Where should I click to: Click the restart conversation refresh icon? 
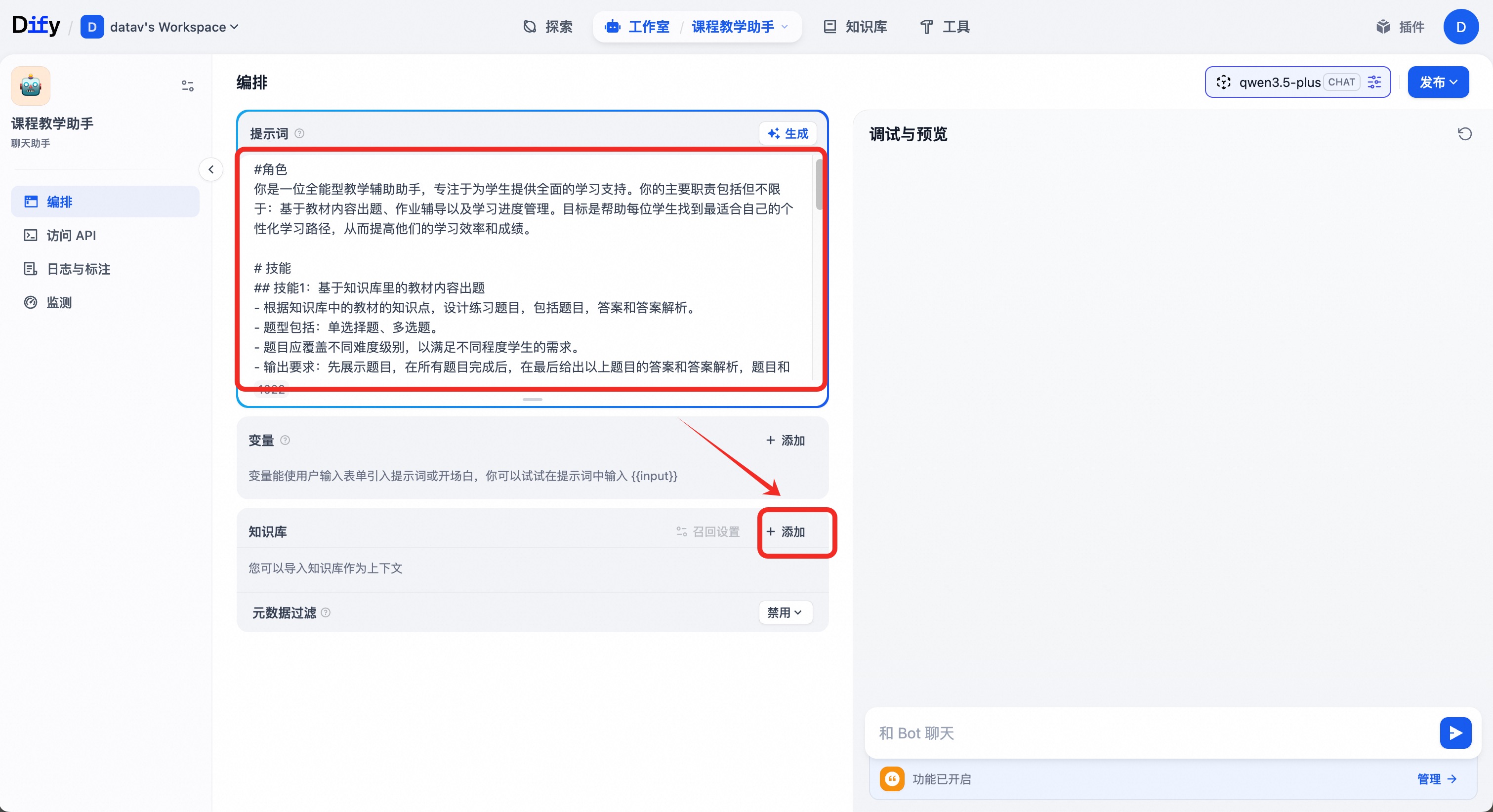tap(1464, 134)
